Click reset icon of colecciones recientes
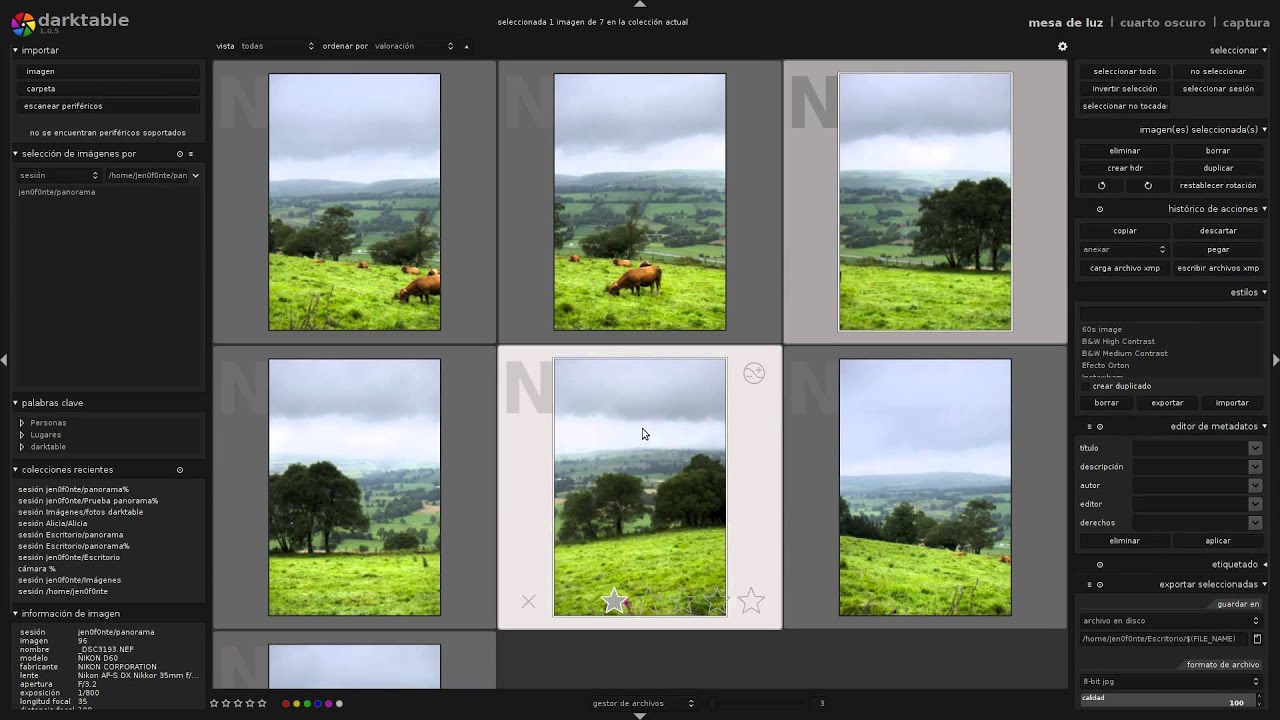 [x=180, y=470]
